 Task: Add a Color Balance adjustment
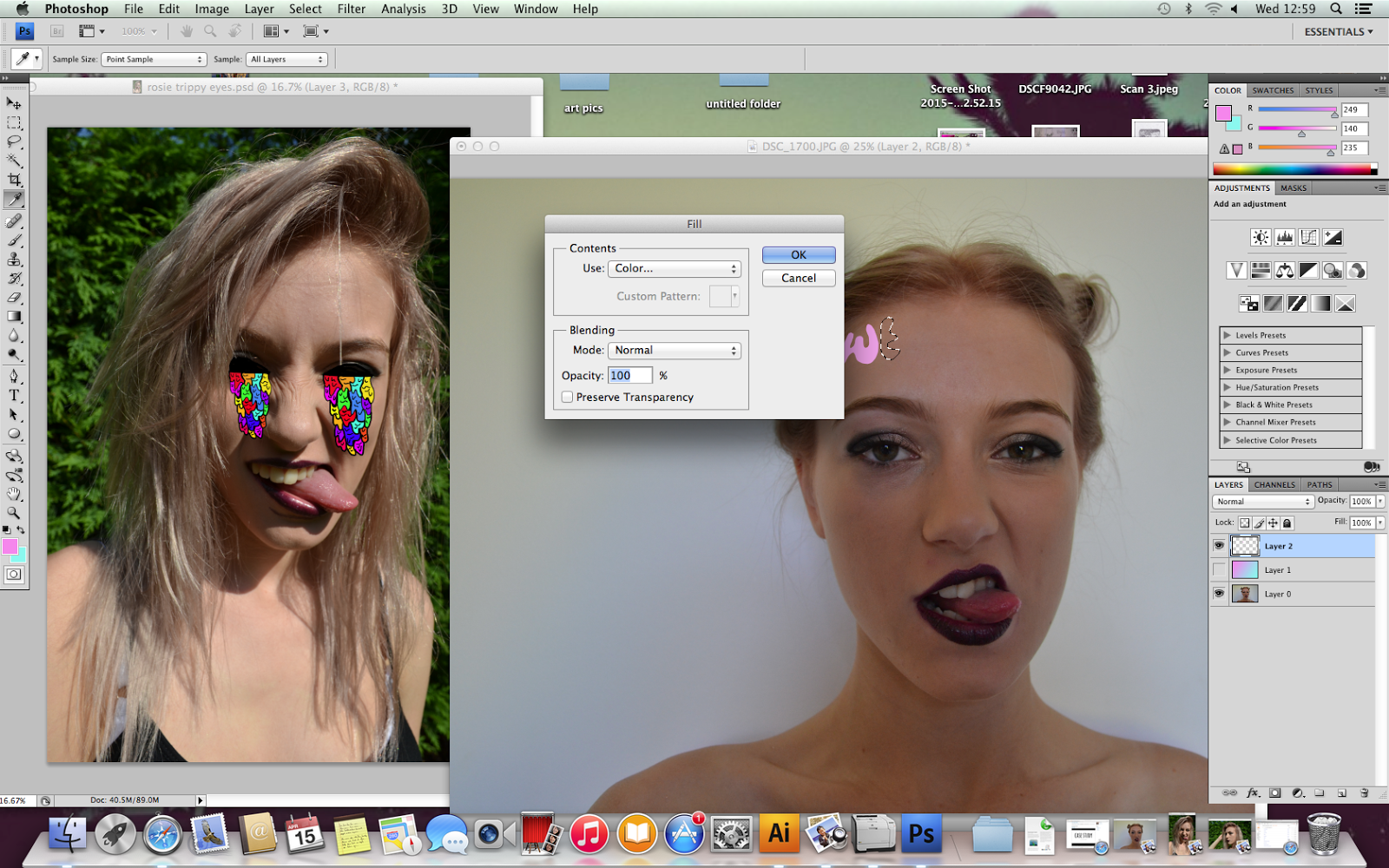tap(1285, 271)
